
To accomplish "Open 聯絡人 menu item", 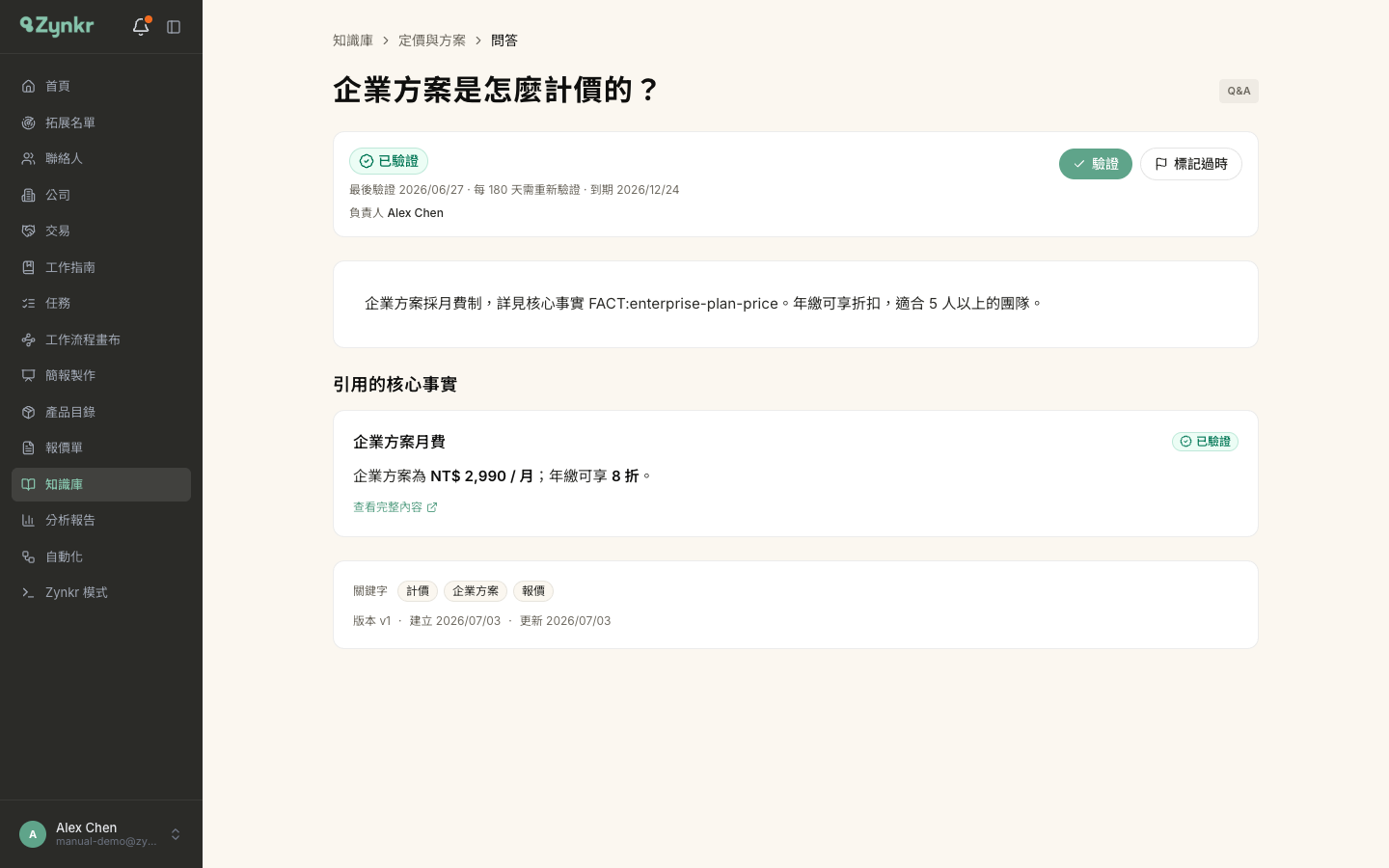I will (101, 158).
